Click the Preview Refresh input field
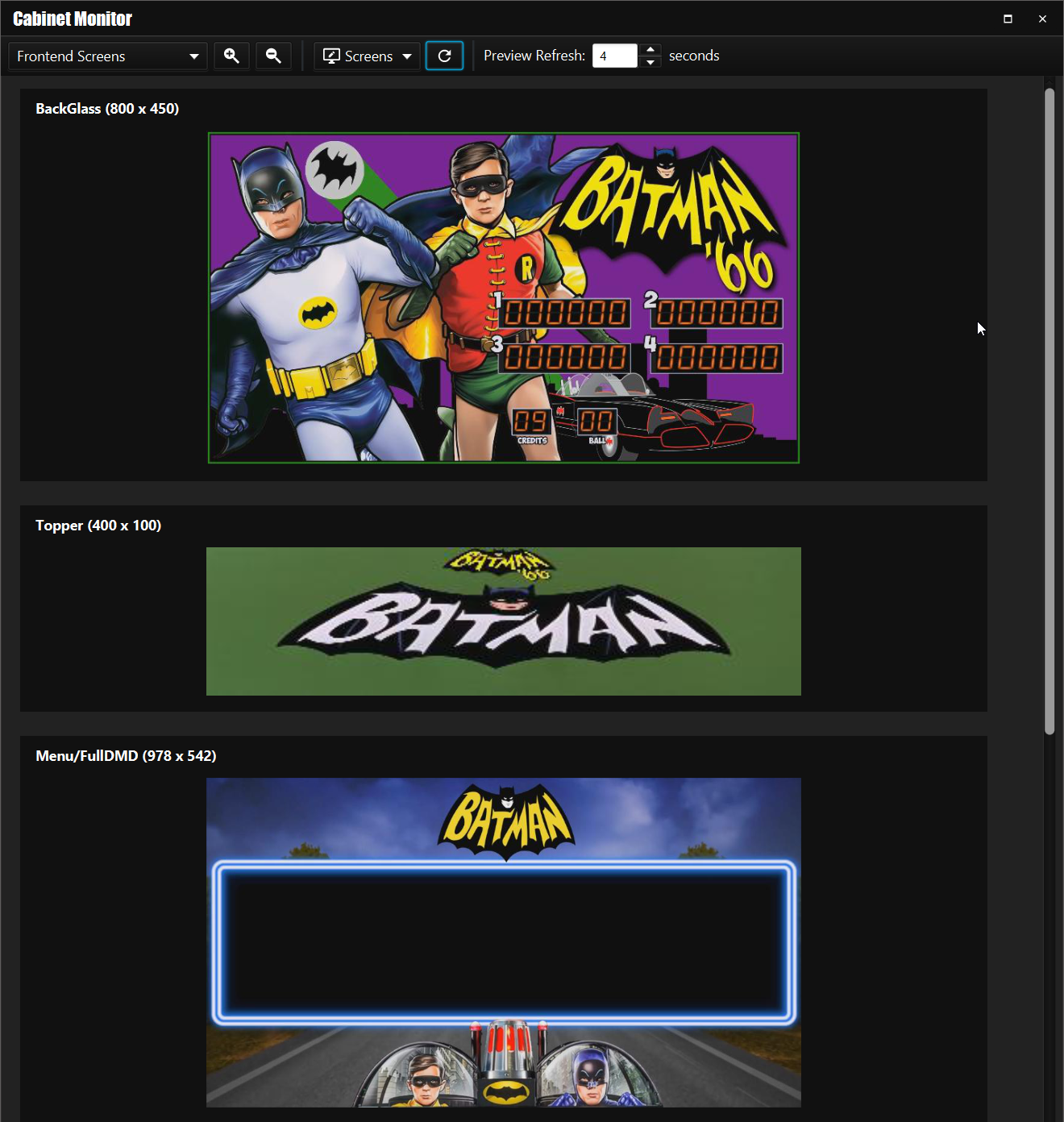 click(x=615, y=56)
